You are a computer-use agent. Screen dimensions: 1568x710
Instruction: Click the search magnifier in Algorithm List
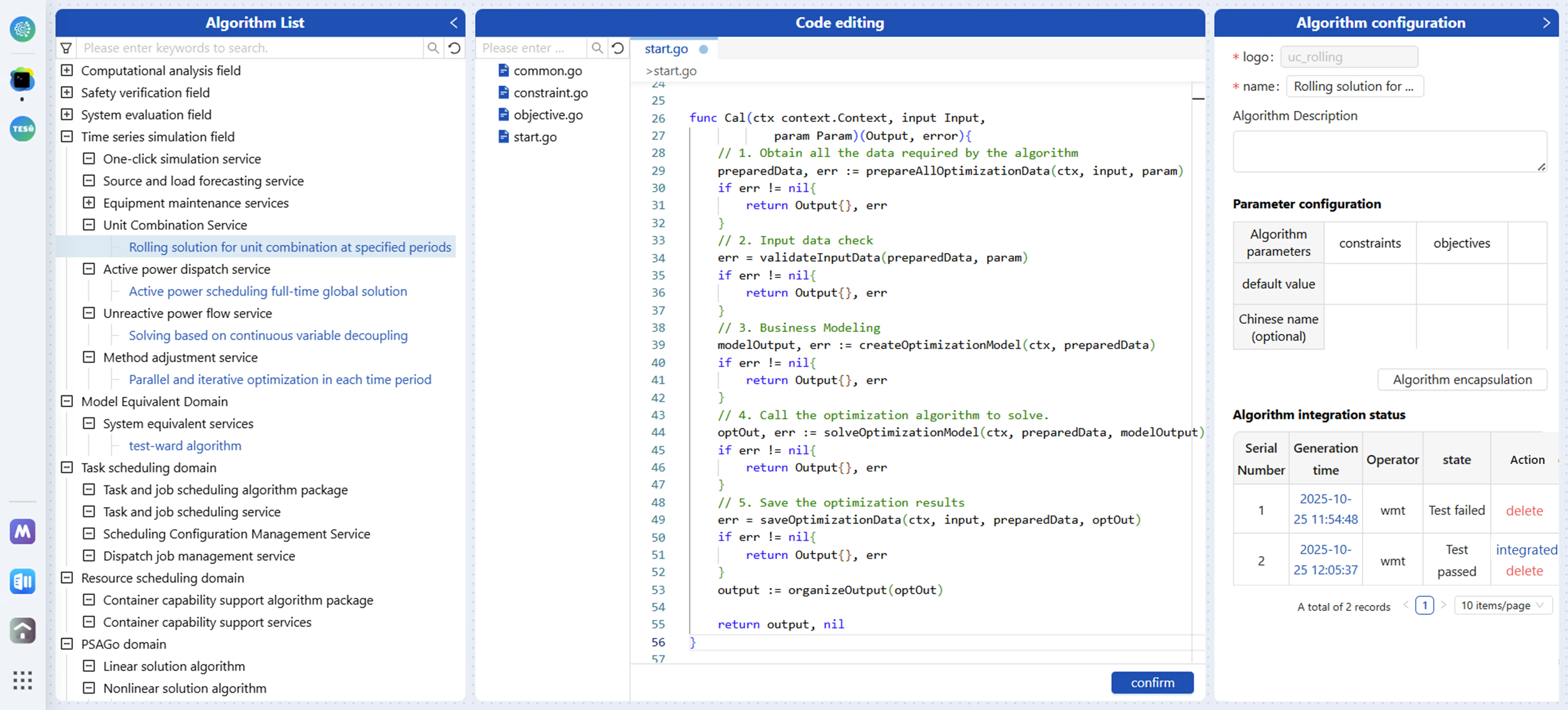[433, 48]
